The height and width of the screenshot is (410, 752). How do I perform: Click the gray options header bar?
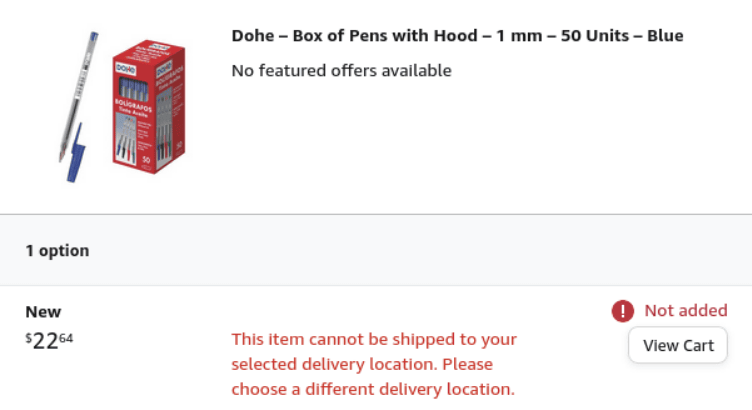click(x=376, y=250)
